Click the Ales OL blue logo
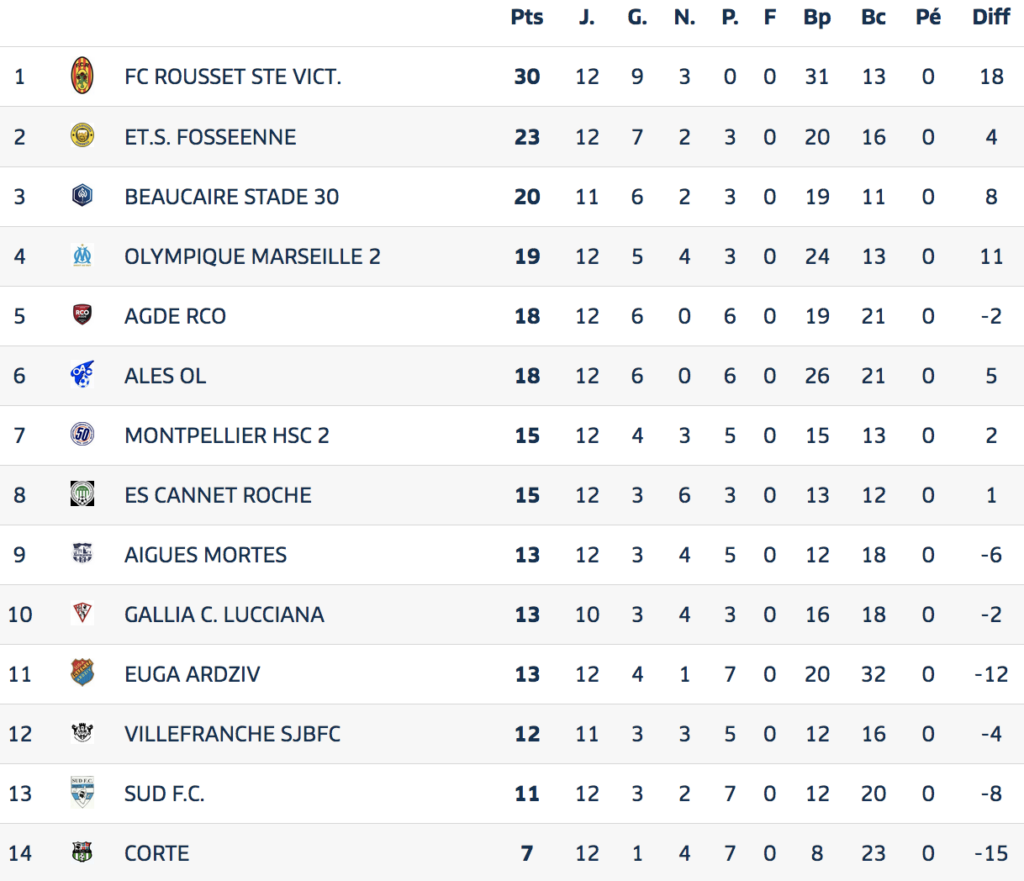The height and width of the screenshot is (881, 1024). point(82,375)
